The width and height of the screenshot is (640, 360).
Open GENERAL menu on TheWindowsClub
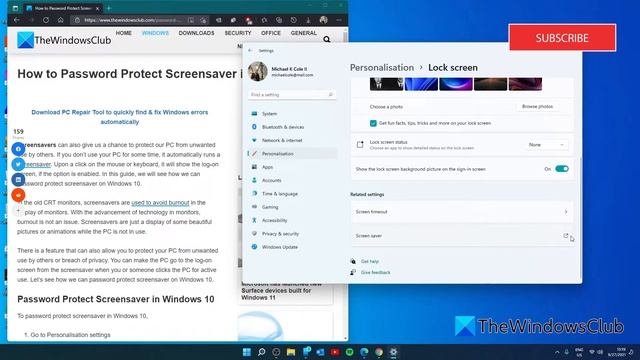click(304, 33)
